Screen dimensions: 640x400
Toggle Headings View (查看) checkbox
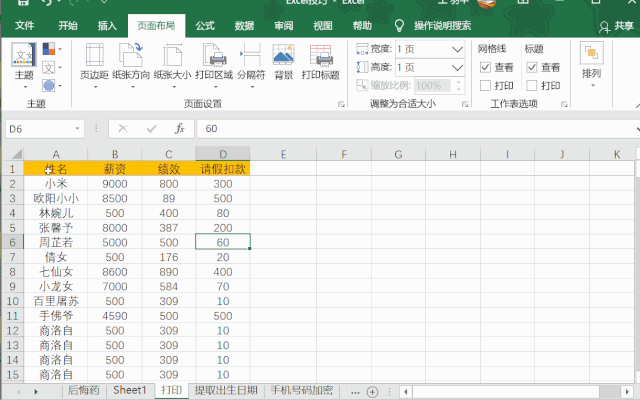coord(531,67)
